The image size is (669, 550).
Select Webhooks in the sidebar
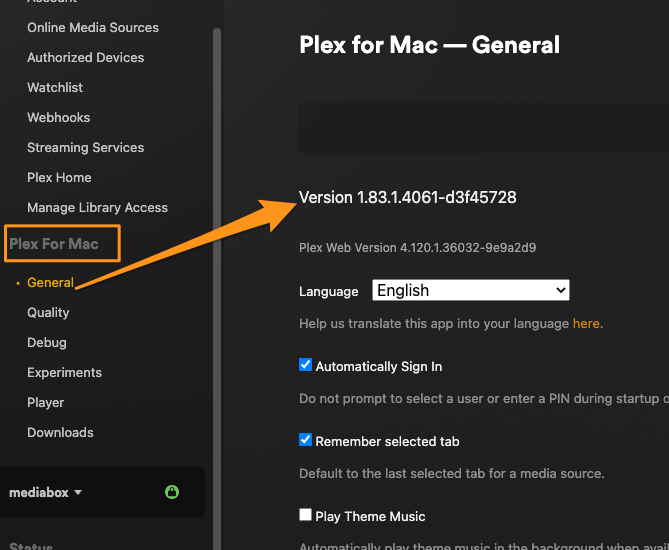(58, 117)
